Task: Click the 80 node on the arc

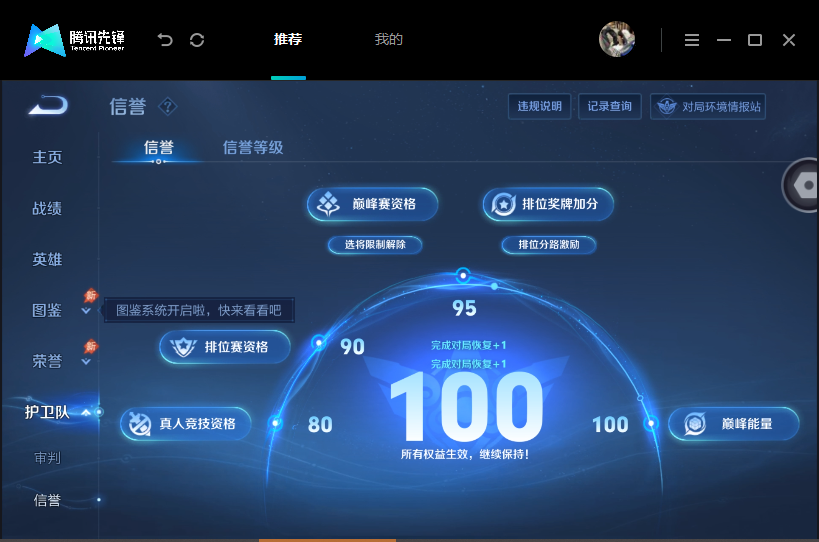Action: (x=276, y=422)
